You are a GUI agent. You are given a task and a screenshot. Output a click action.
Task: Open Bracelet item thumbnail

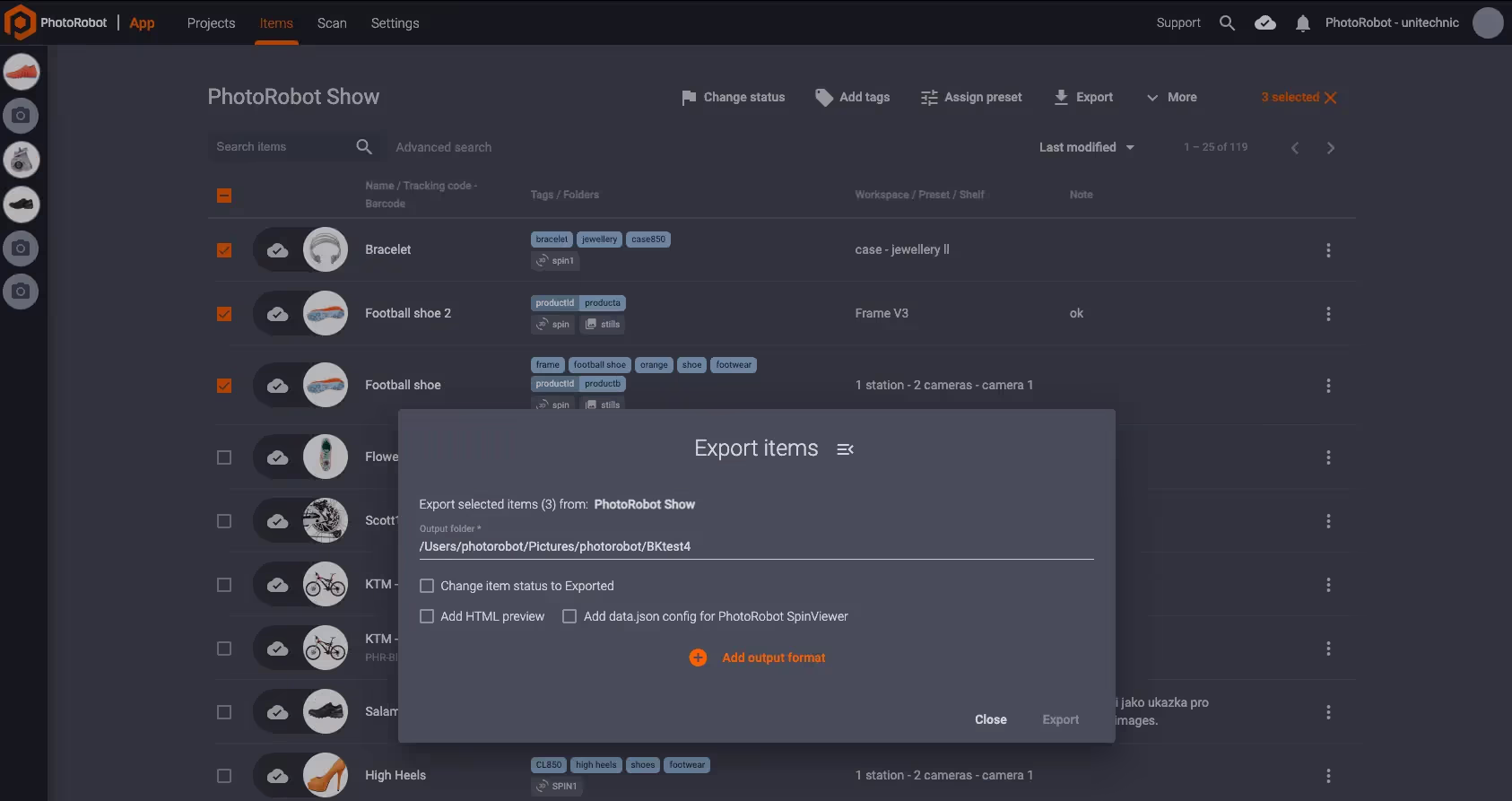[x=326, y=249]
